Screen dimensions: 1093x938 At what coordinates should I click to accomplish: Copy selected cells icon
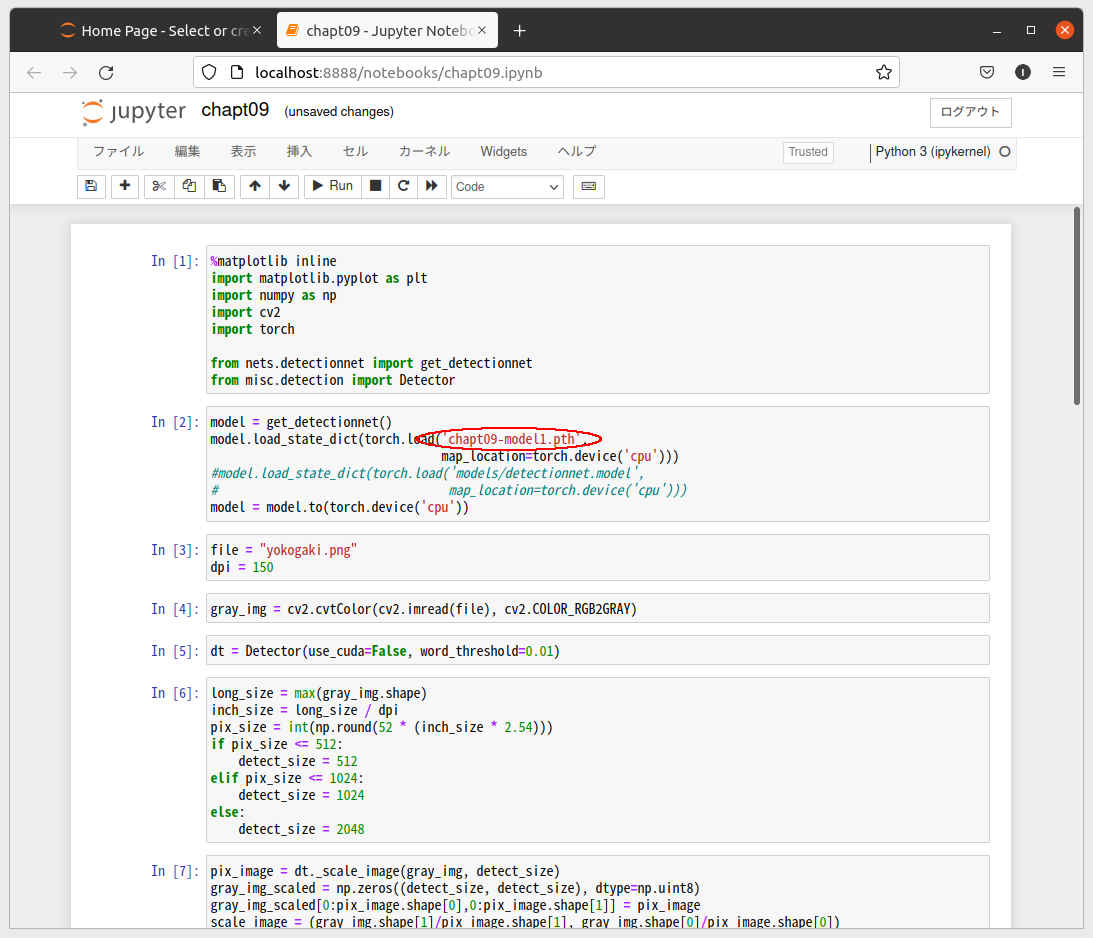[189, 186]
